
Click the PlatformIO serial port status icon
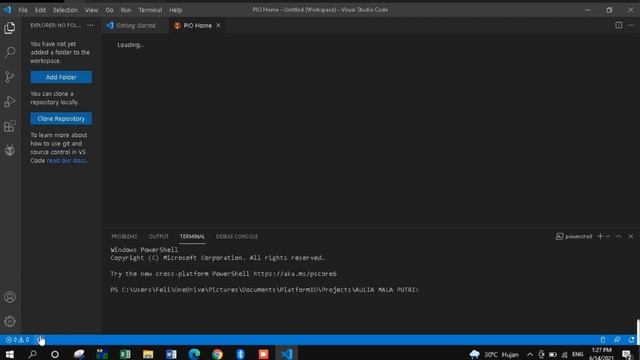click(603, 340)
